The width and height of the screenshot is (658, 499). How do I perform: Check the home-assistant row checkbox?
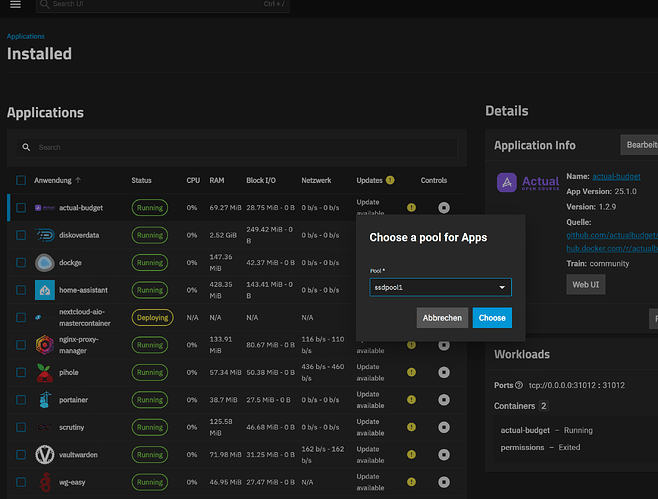(21, 290)
